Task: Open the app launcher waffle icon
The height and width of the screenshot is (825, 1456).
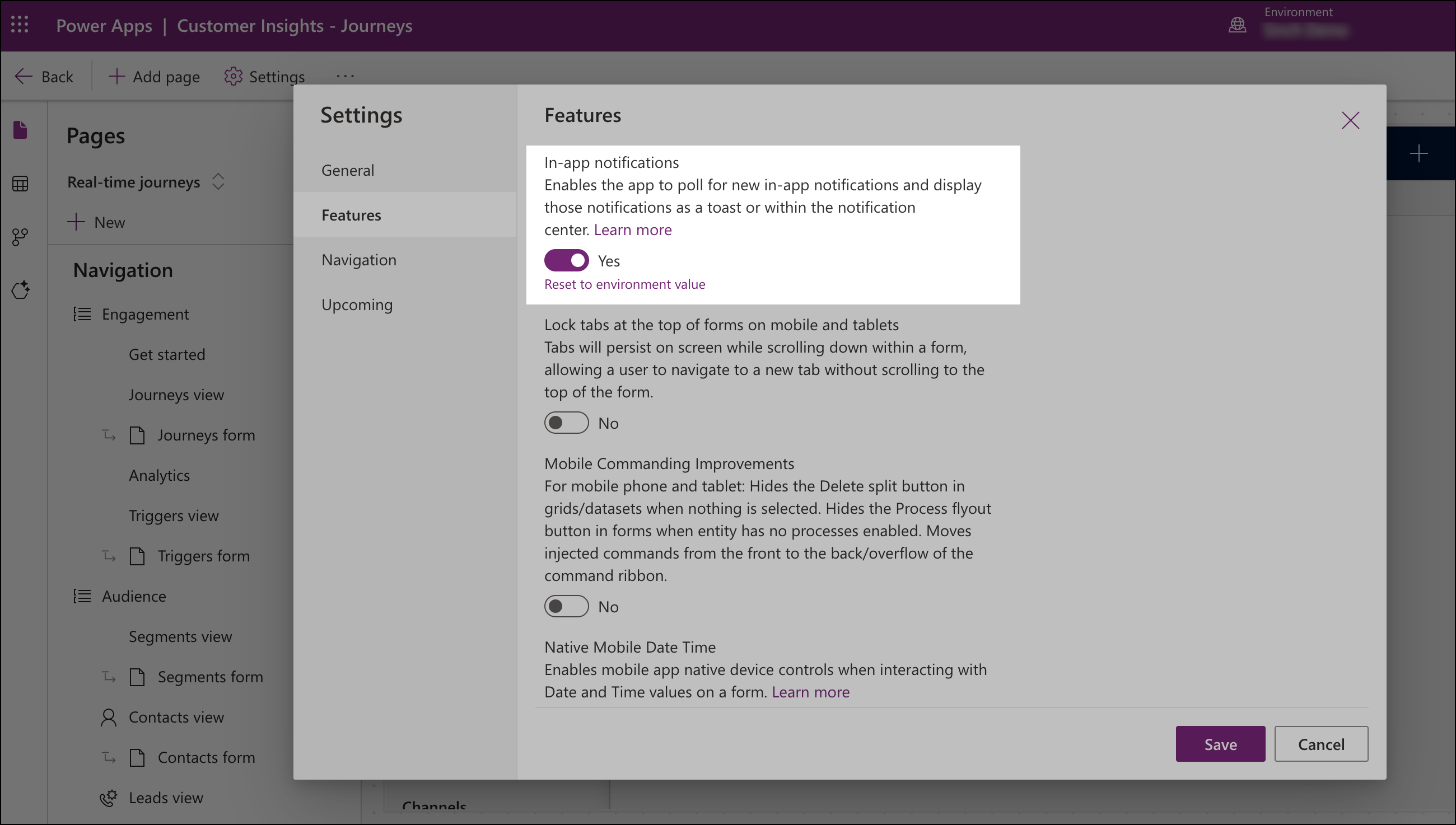Action: click(20, 25)
